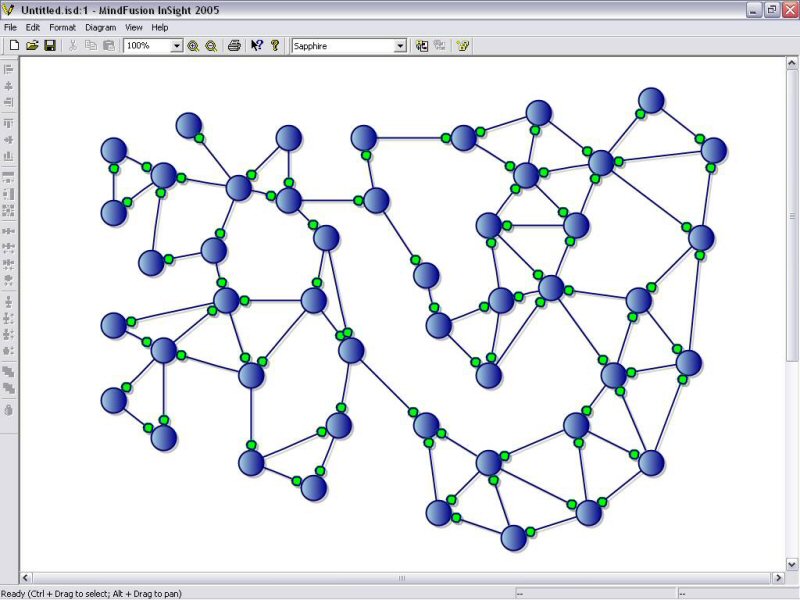The height and width of the screenshot is (600, 800).
Task: Expand the Sapphire style dropdown
Action: coord(400,46)
